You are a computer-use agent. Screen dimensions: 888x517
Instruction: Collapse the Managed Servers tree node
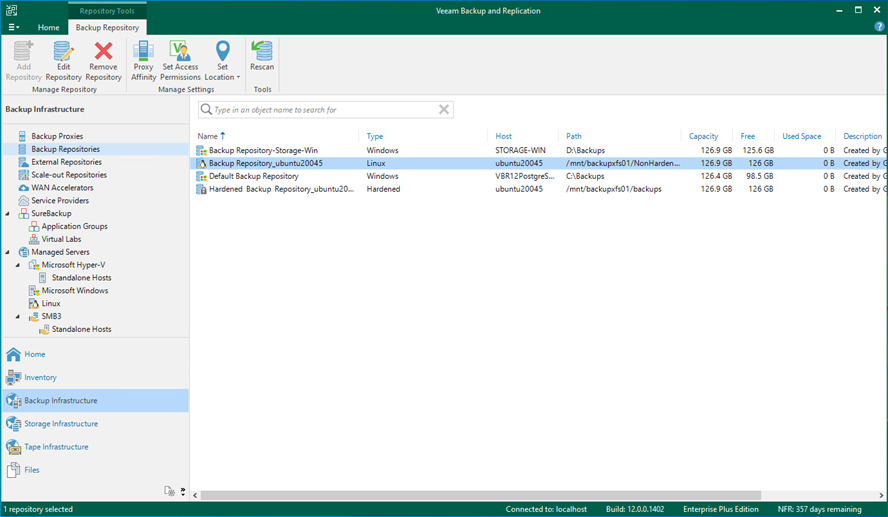[x=7, y=252]
